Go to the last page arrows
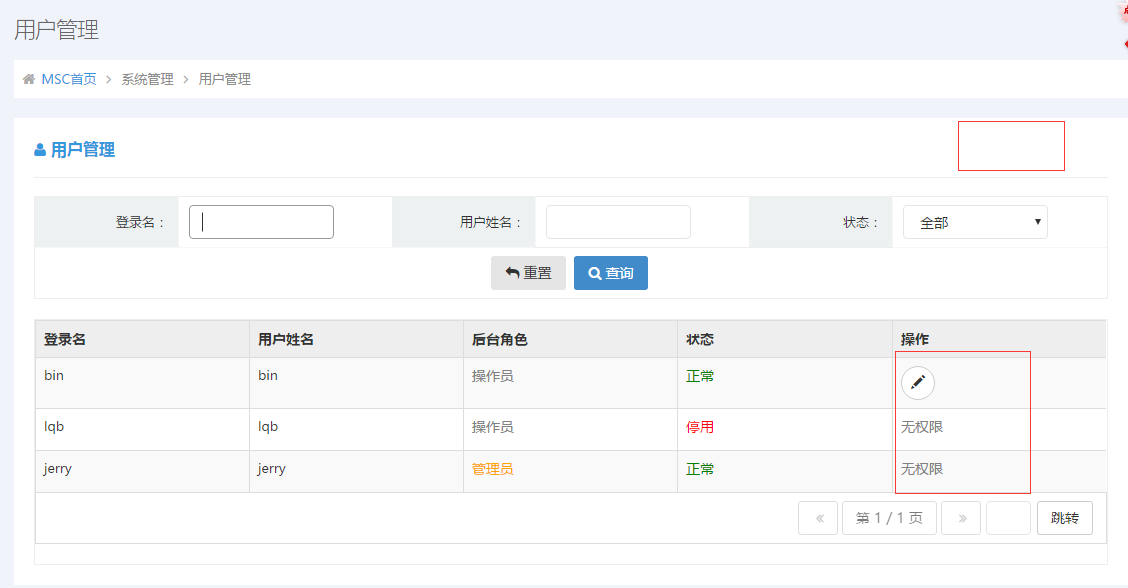The width and height of the screenshot is (1128, 588). [961, 518]
